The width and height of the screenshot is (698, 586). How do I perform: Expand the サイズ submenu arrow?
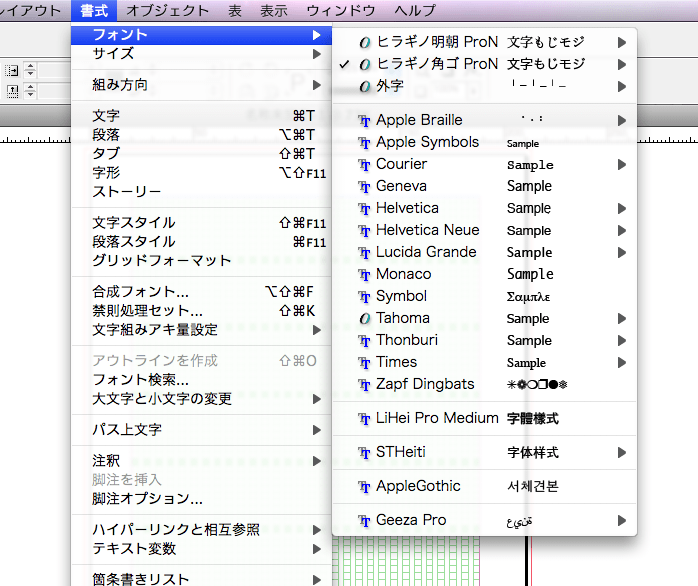point(317,54)
